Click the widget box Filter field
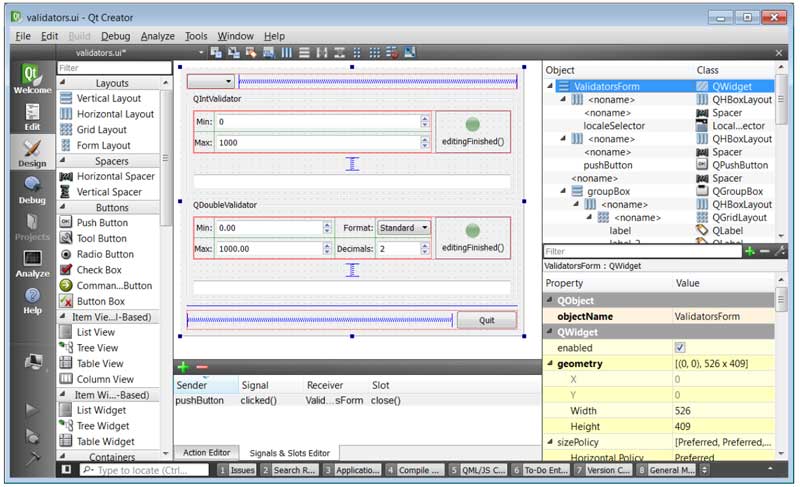Viewport: 800px width, 487px height. tap(114, 68)
